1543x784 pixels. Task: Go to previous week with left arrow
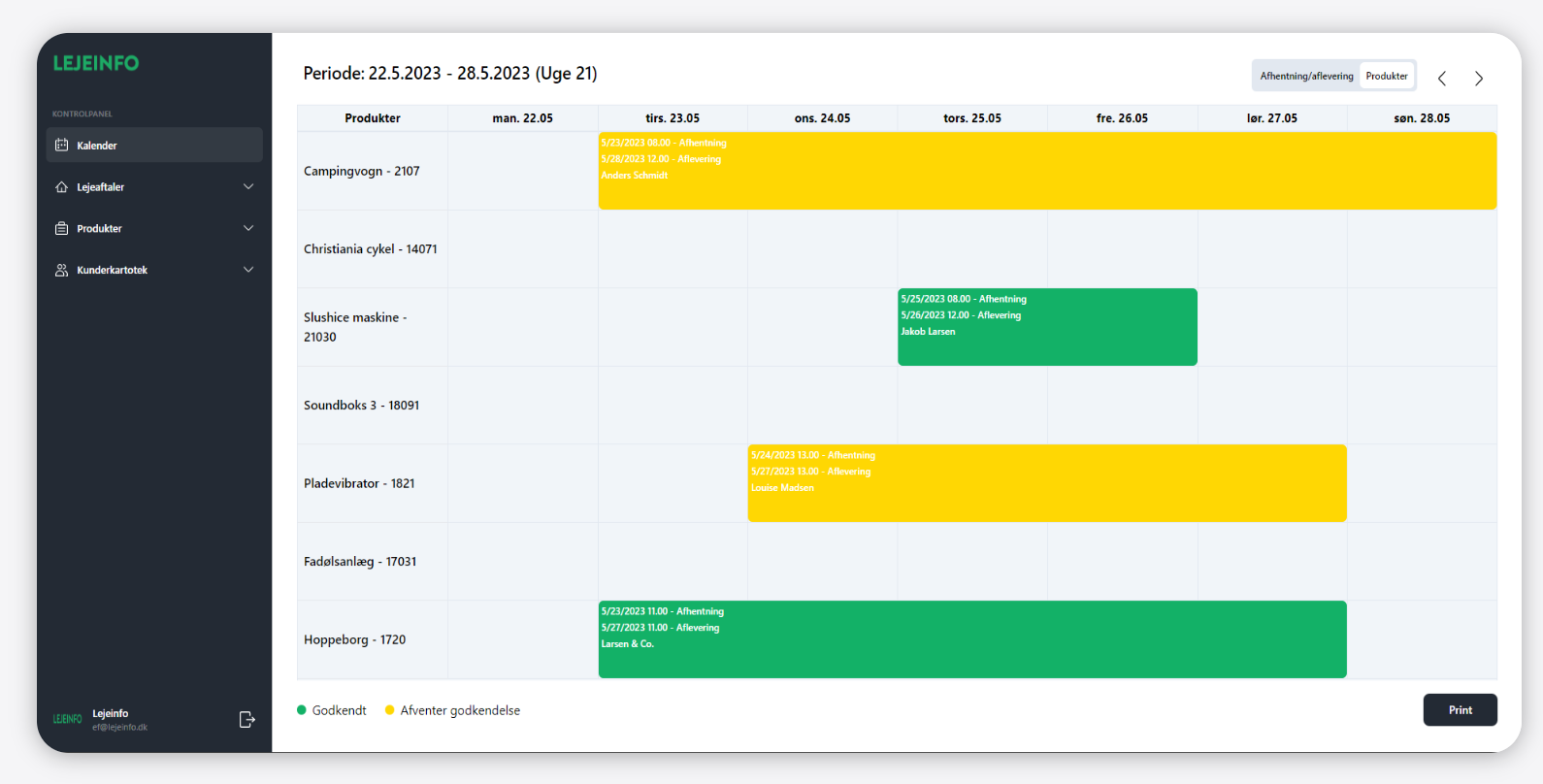point(1442,79)
